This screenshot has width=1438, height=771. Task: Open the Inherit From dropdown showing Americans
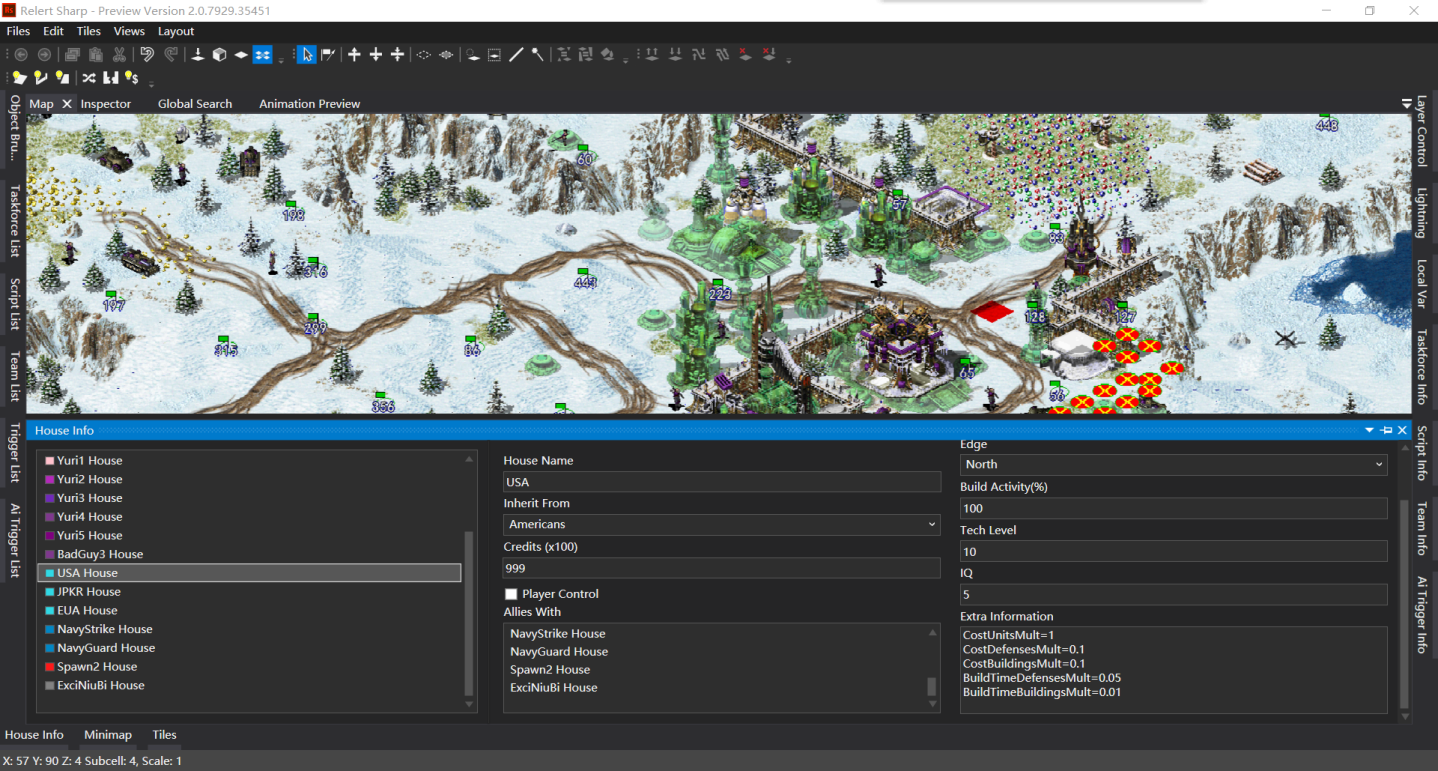722,524
